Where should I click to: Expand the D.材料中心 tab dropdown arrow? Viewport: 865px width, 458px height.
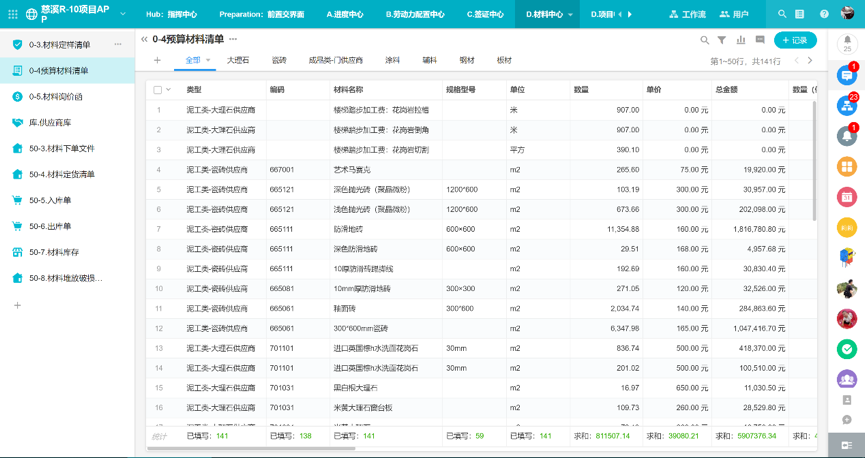[x=570, y=15]
